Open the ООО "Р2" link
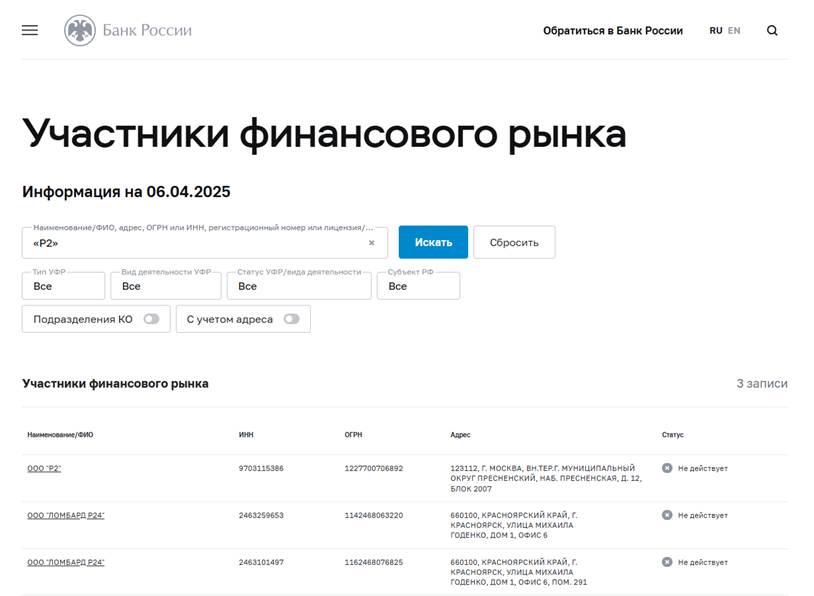This screenshot has height=596, width=814. click(44, 468)
